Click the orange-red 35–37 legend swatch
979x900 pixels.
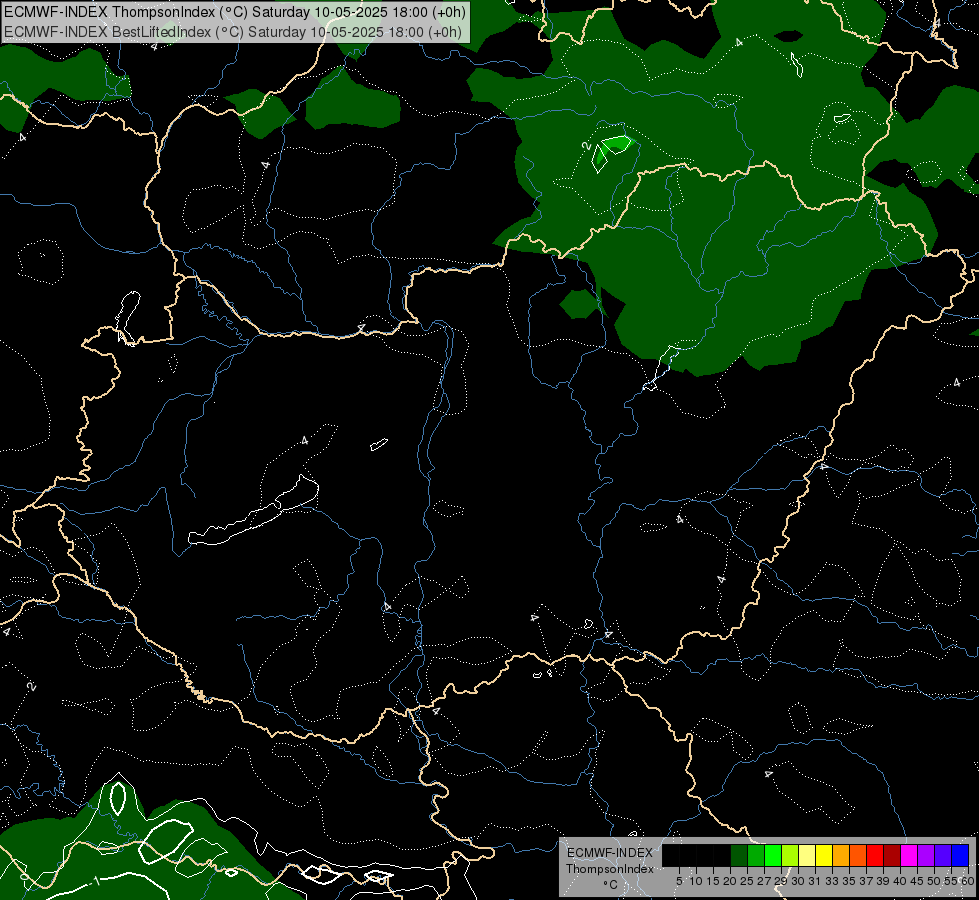pos(858,855)
